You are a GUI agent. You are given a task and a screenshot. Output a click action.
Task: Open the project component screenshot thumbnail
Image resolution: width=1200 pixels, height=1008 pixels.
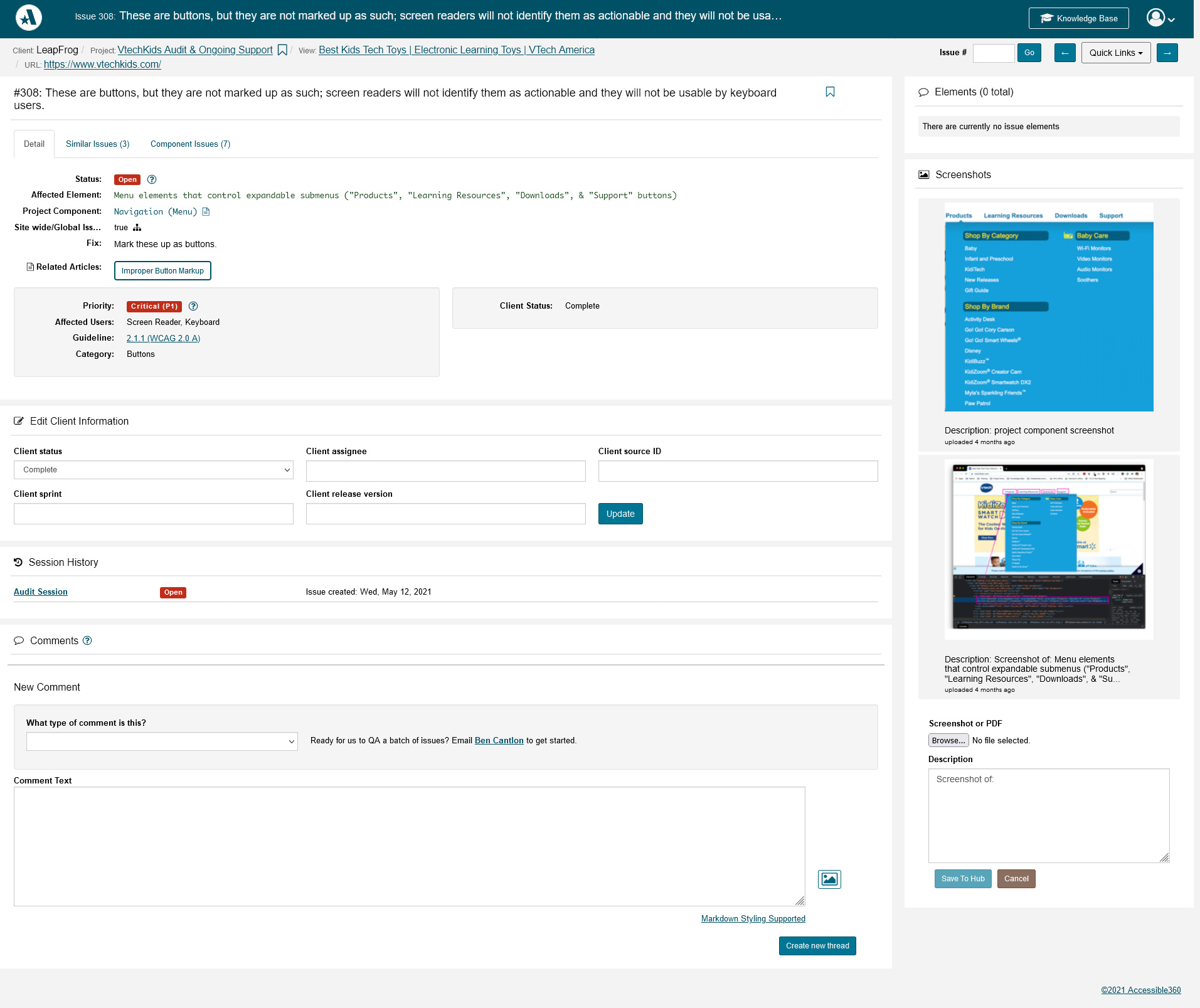tap(1049, 307)
